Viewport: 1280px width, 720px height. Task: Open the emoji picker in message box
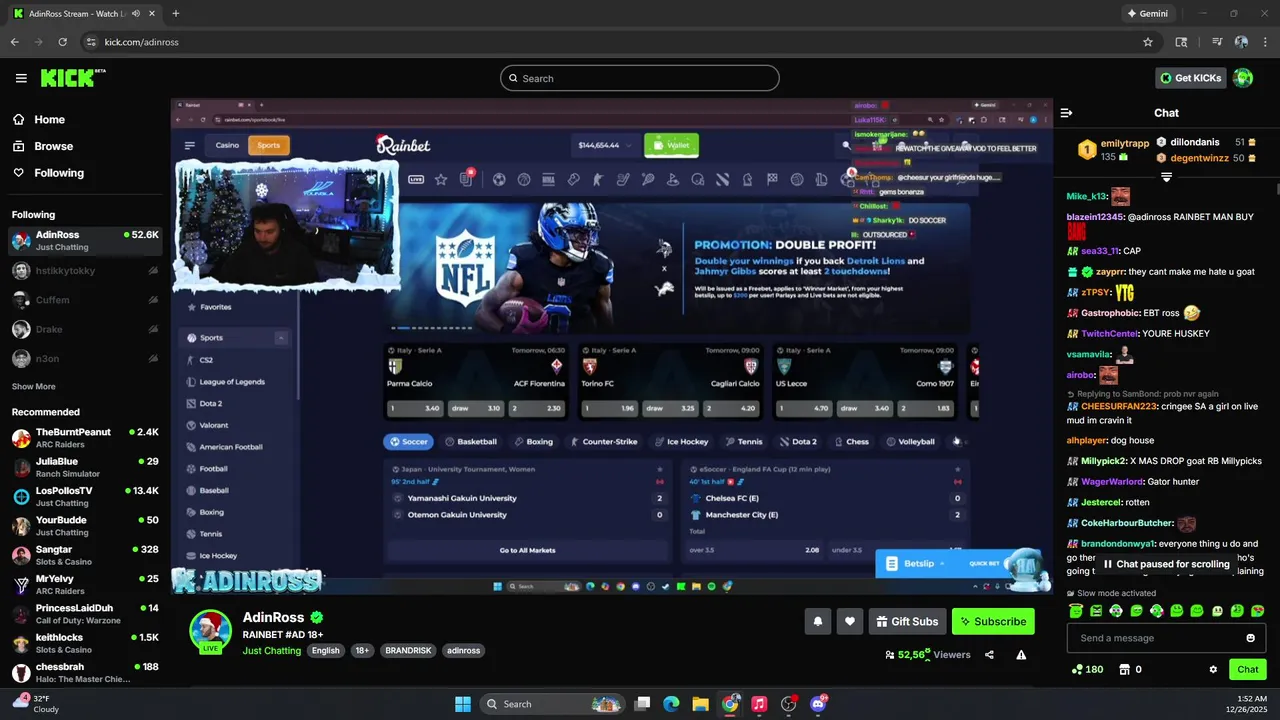pos(1250,638)
